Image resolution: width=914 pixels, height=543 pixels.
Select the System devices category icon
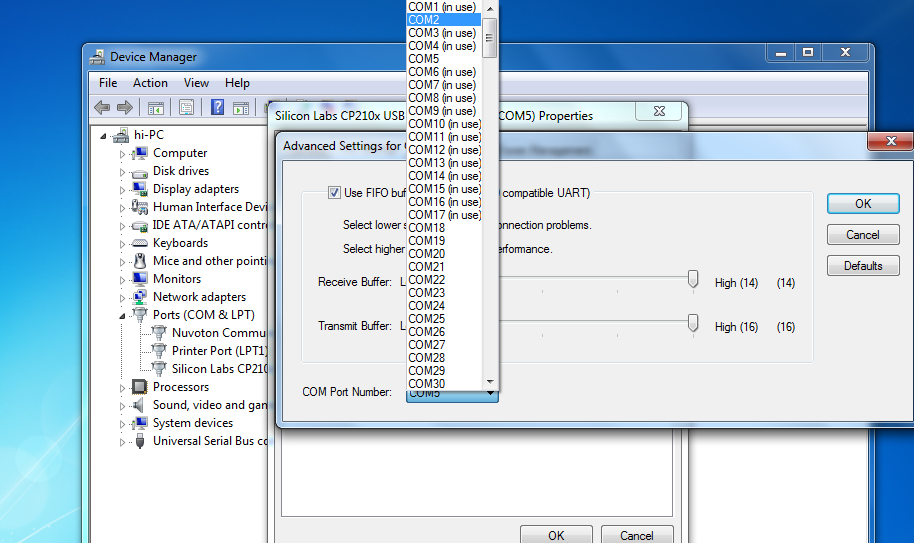[x=140, y=423]
